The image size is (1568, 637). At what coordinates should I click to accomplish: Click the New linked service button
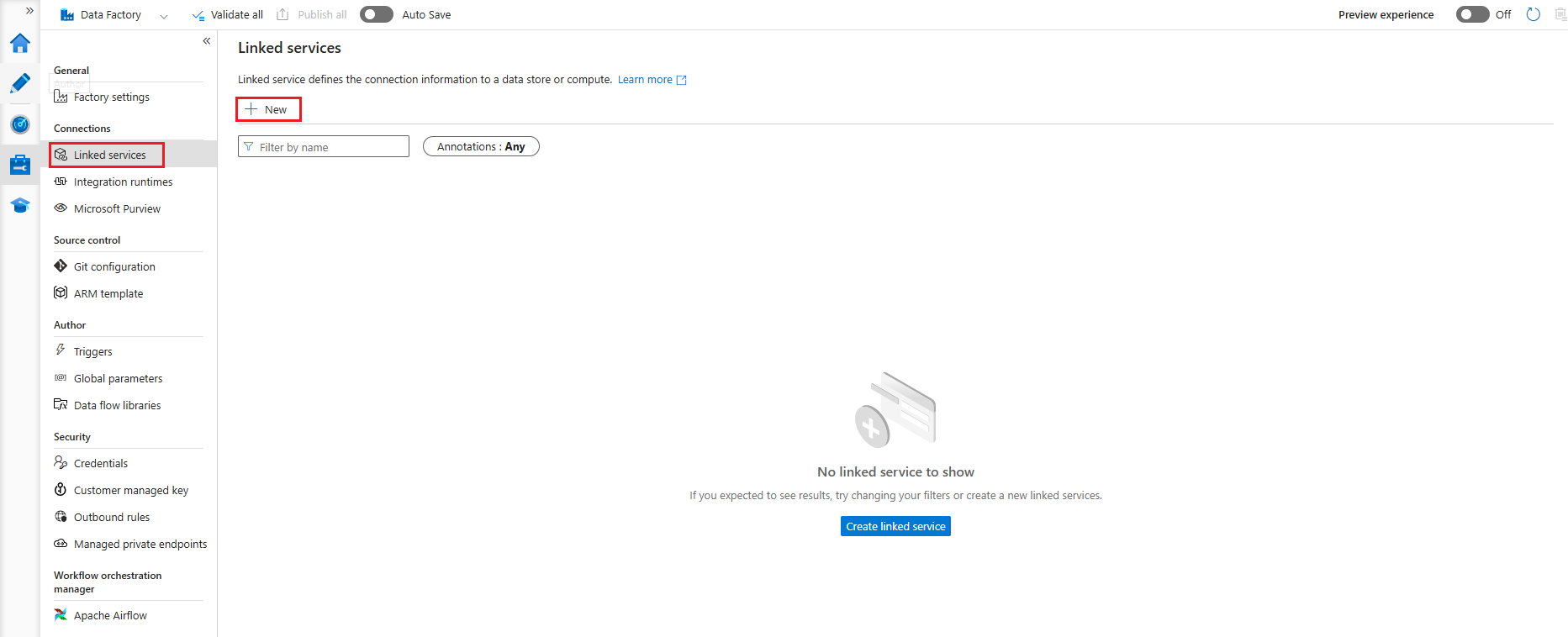click(x=268, y=109)
